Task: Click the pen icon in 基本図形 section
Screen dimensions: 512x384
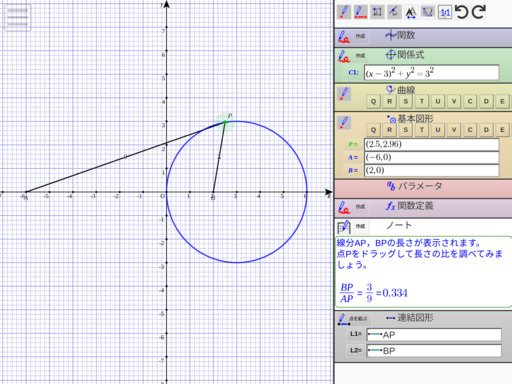Action: [x=344, y=123]
